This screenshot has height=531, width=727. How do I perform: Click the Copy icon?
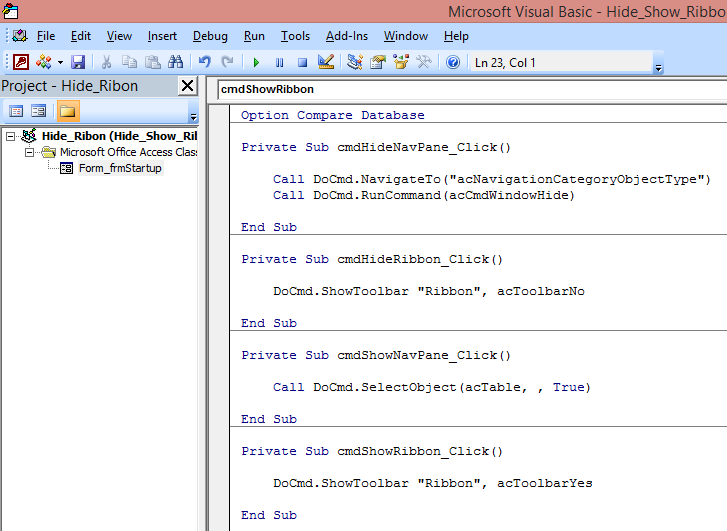129,62
